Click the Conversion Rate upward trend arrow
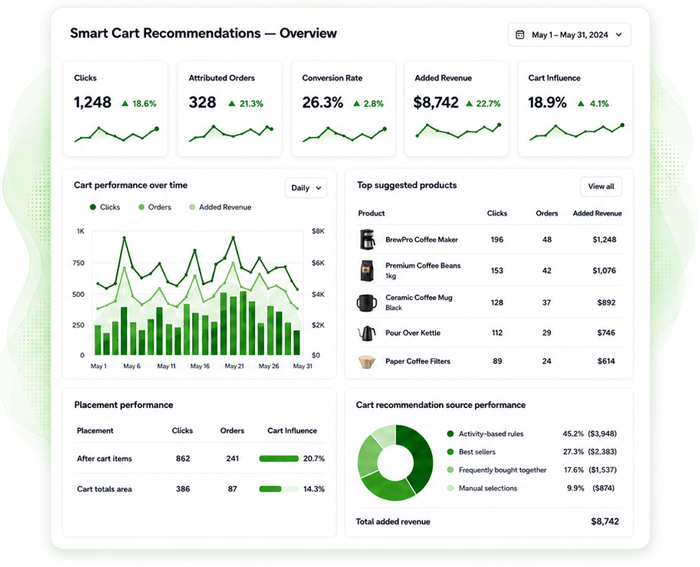The height and width of the screenshot is (567, 700). (x=356, y=104)
